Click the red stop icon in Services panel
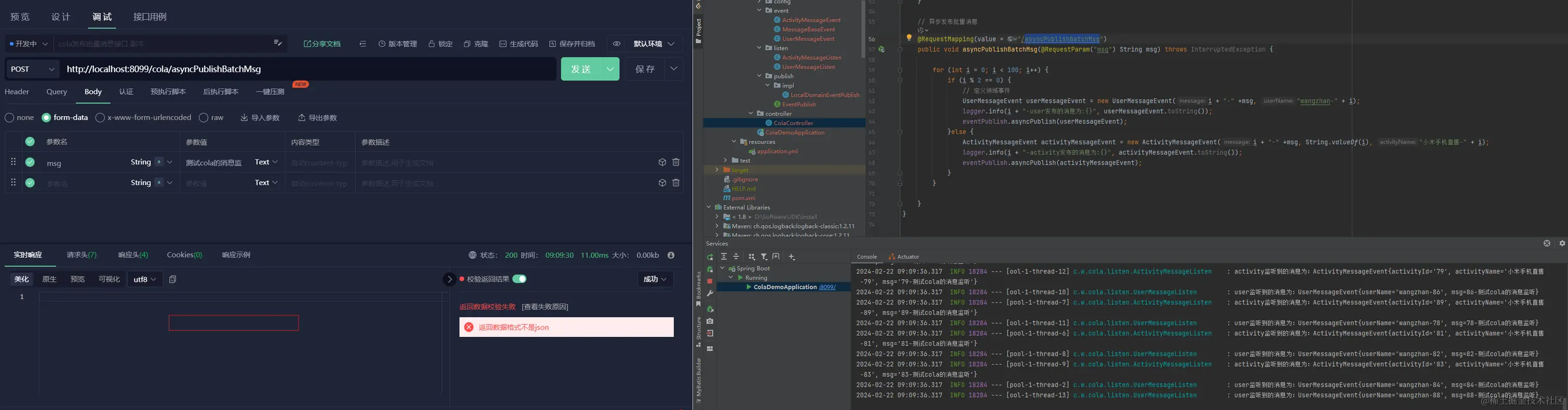The width and height of the screenshot is (1568, 410). tap(710, 281)
